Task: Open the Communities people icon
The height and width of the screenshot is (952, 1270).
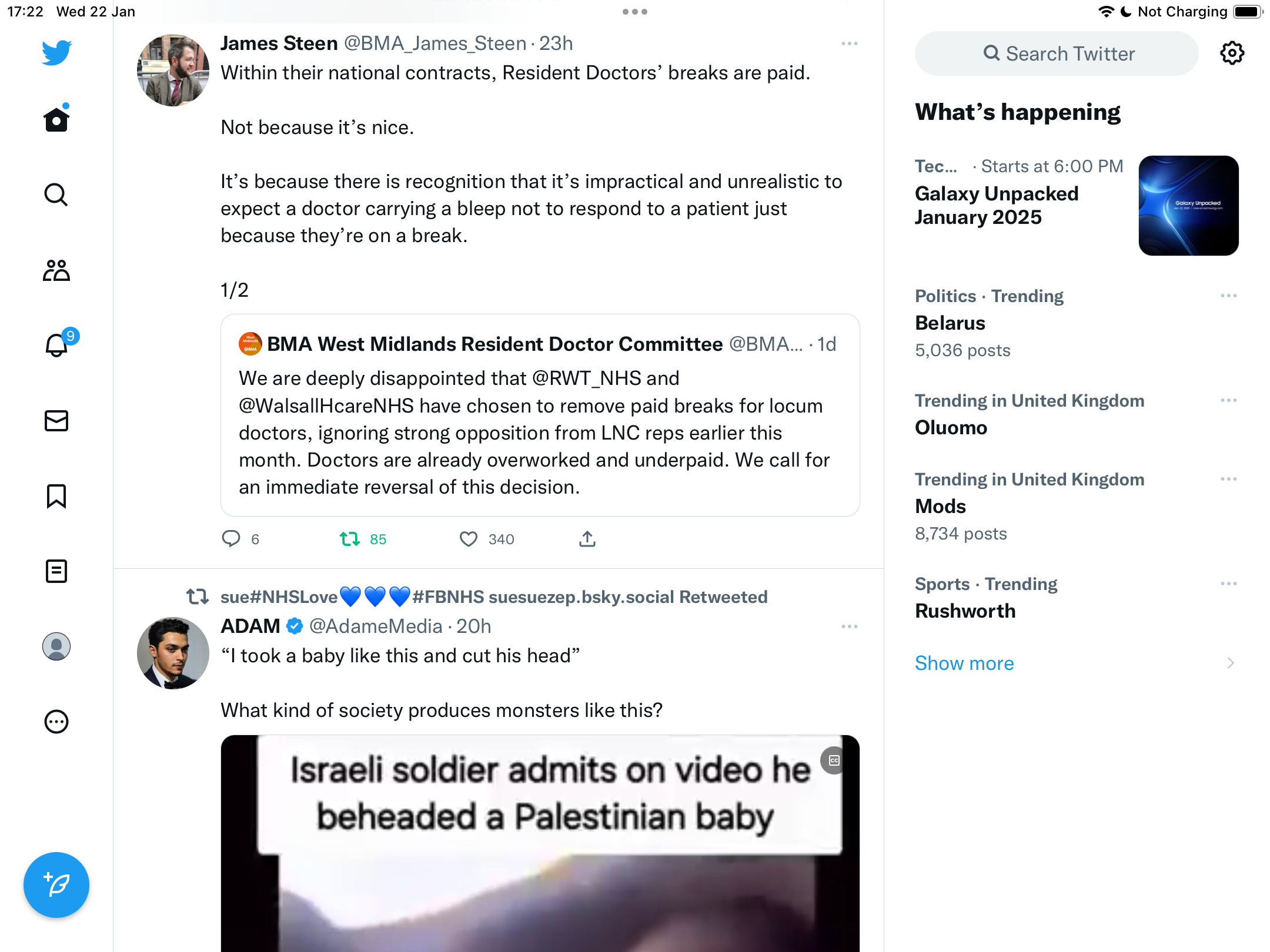Action: coord(56,270)
